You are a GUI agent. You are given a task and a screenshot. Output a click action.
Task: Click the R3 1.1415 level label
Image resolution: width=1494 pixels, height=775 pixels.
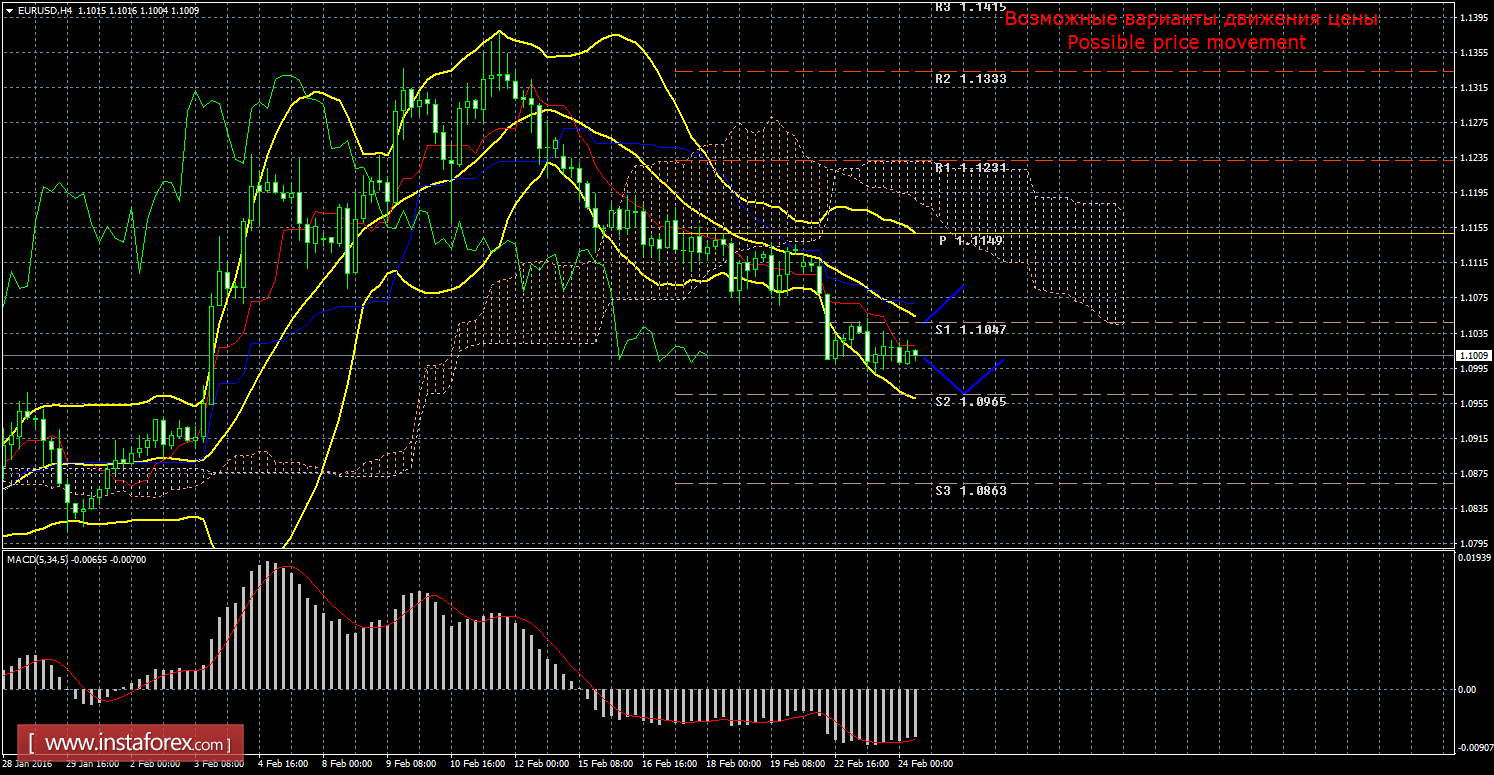point(970,6)
